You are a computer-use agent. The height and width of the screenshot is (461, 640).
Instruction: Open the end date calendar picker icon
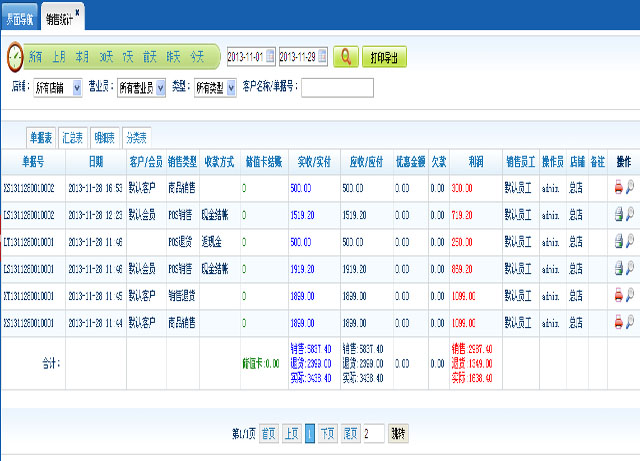[x=322, y=57]
